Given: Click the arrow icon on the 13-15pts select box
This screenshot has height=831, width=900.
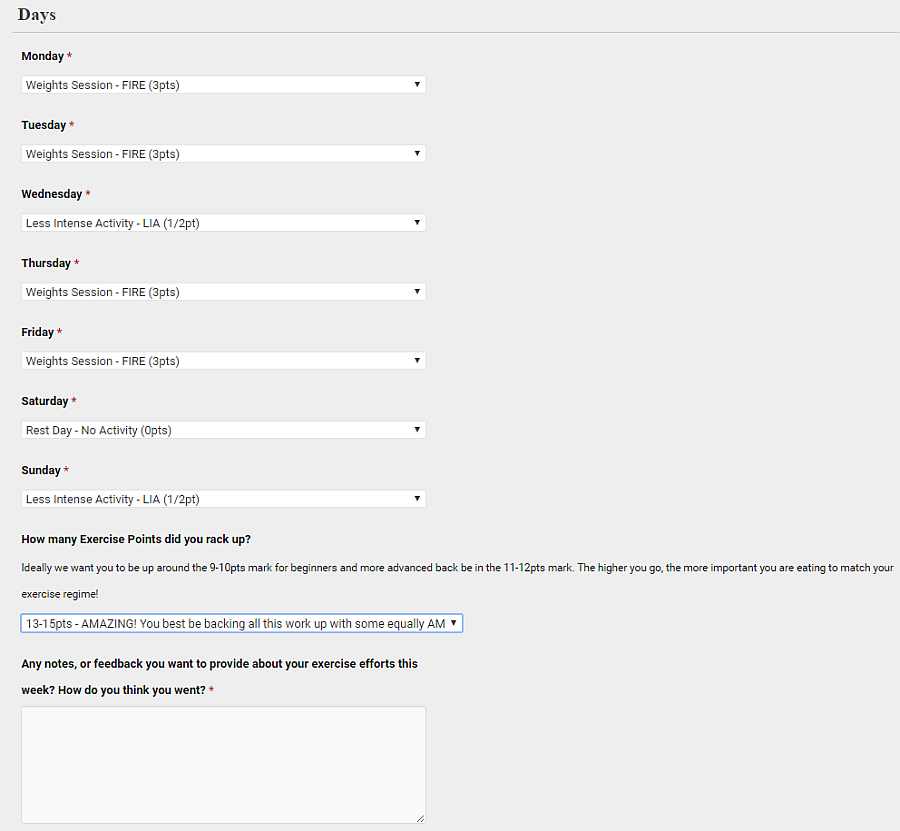Looking at the screenshot, I should tap(454, 623).
